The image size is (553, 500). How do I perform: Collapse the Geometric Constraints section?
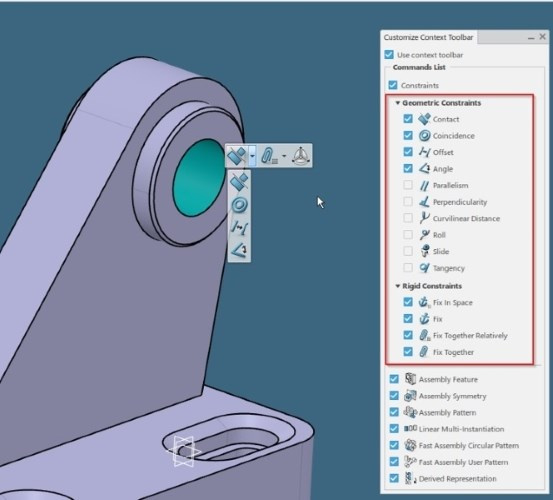tap(397, 103)
